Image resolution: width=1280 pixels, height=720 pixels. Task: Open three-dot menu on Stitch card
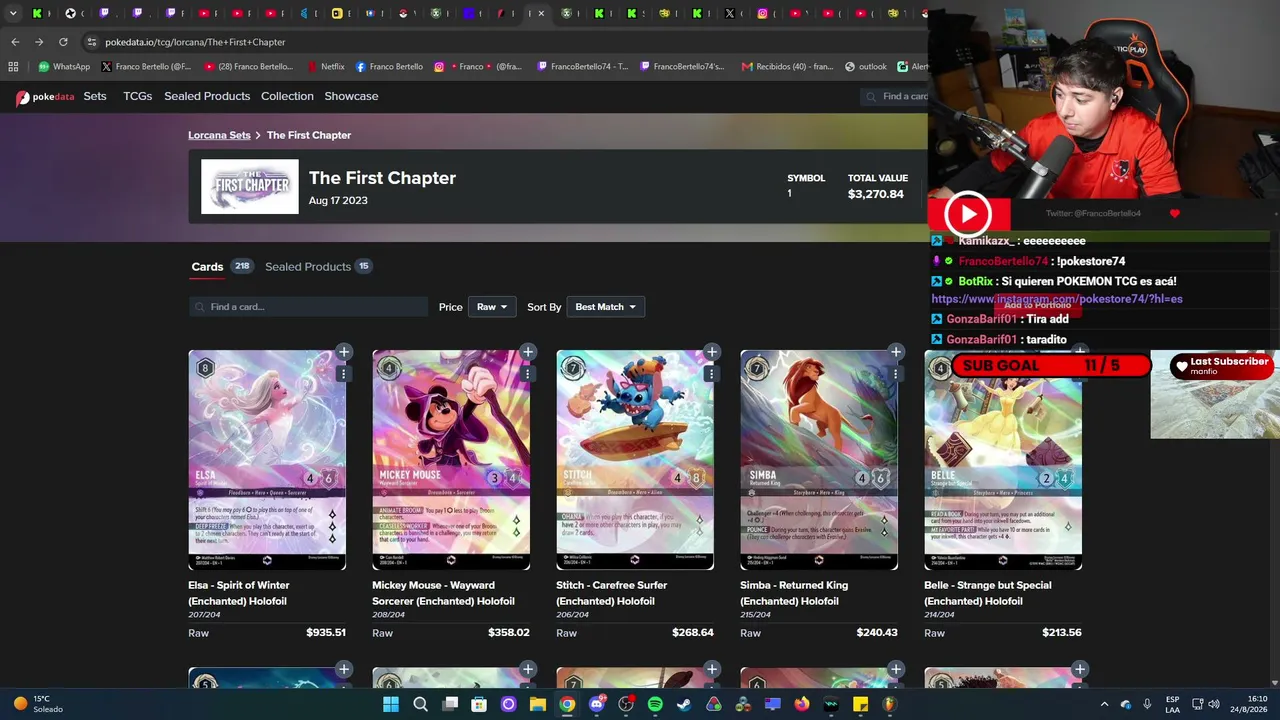coord(711,374)
